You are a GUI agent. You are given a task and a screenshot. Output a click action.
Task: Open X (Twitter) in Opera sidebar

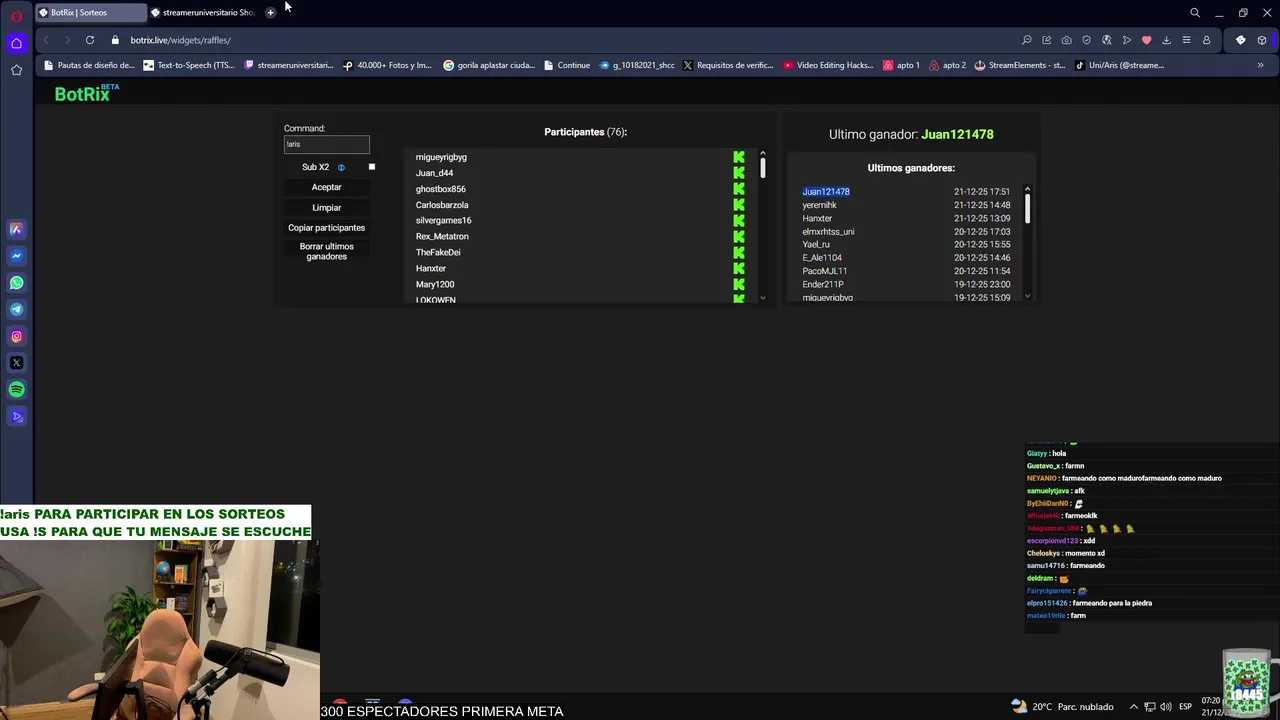[x=16, y=363]
